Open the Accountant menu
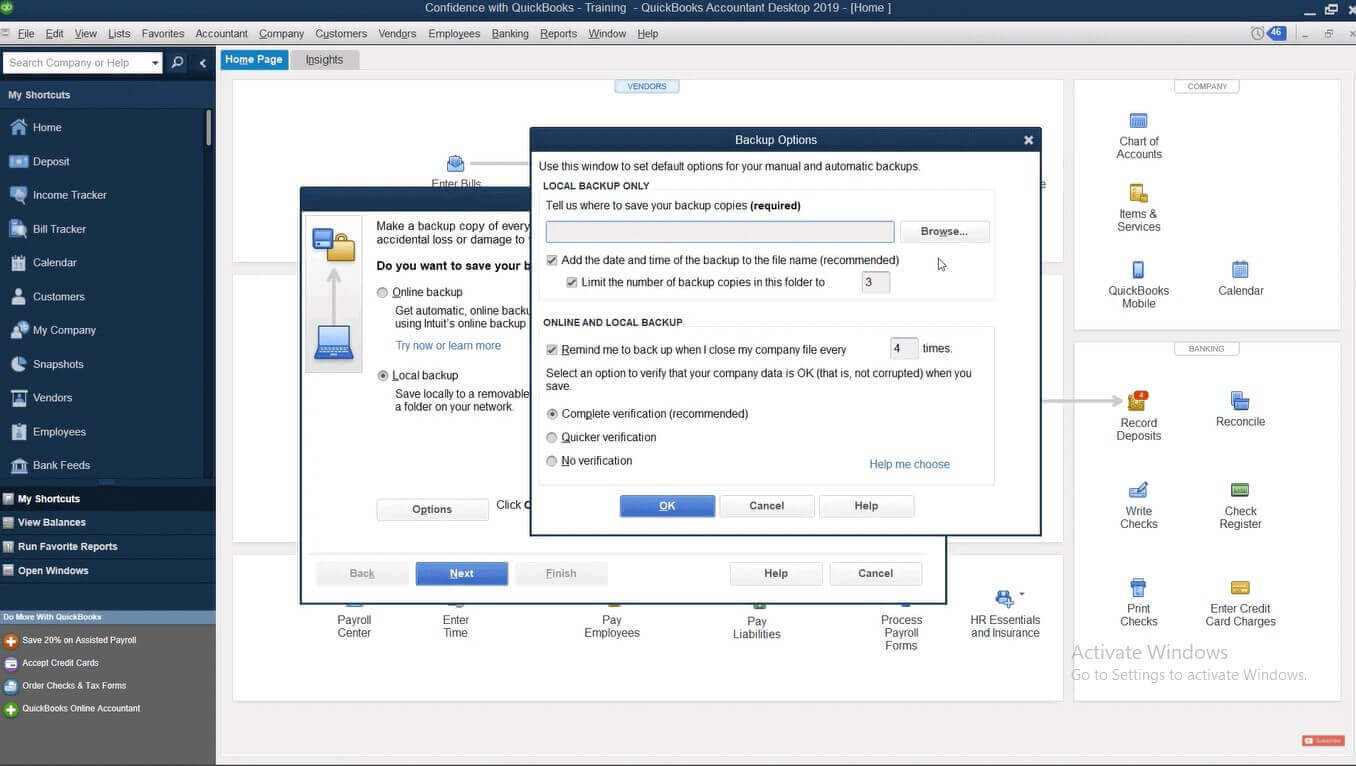1356x766 pixels. (221, 34)
